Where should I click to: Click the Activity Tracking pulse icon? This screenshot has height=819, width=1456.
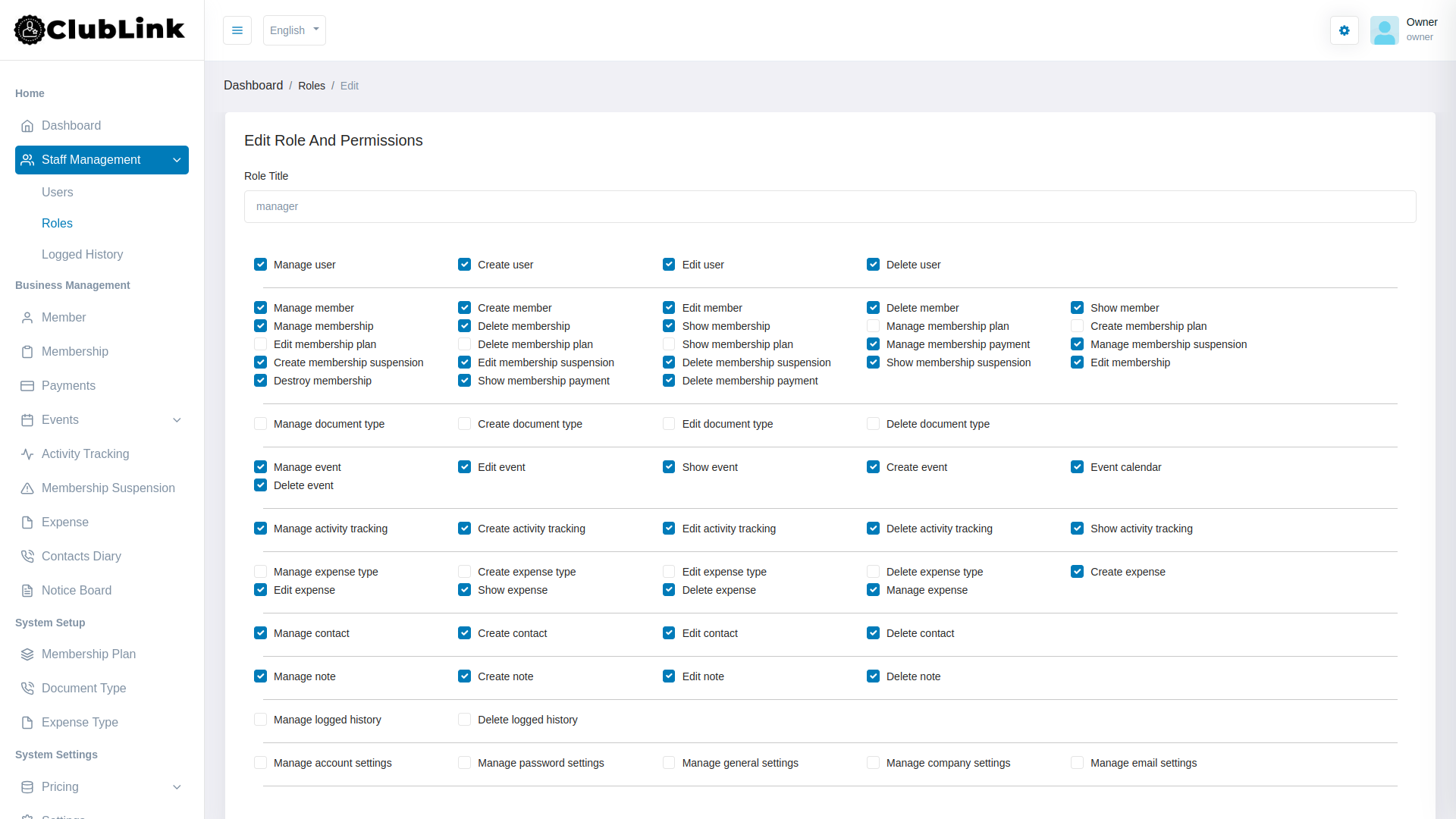click(x=27, y=454)
